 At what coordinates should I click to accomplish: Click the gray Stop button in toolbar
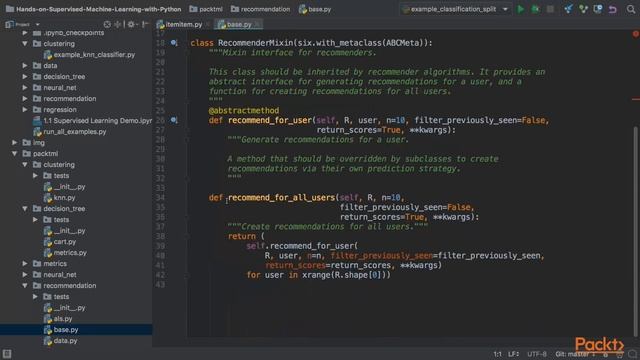[550, 9]
